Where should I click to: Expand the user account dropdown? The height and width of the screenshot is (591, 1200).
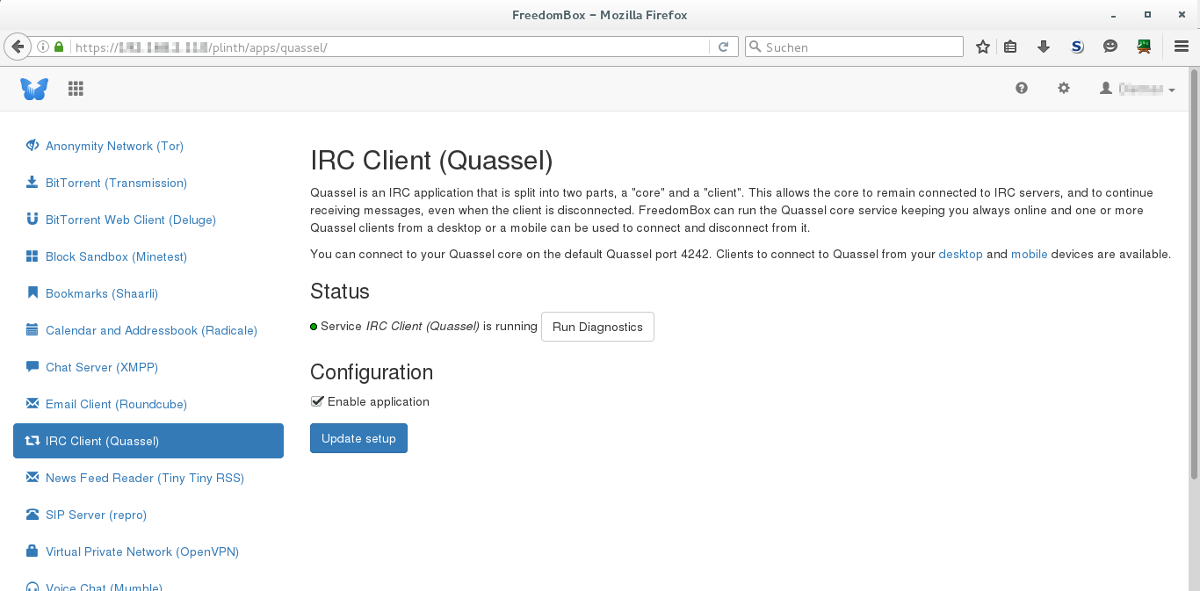(x=1137, y=89)
